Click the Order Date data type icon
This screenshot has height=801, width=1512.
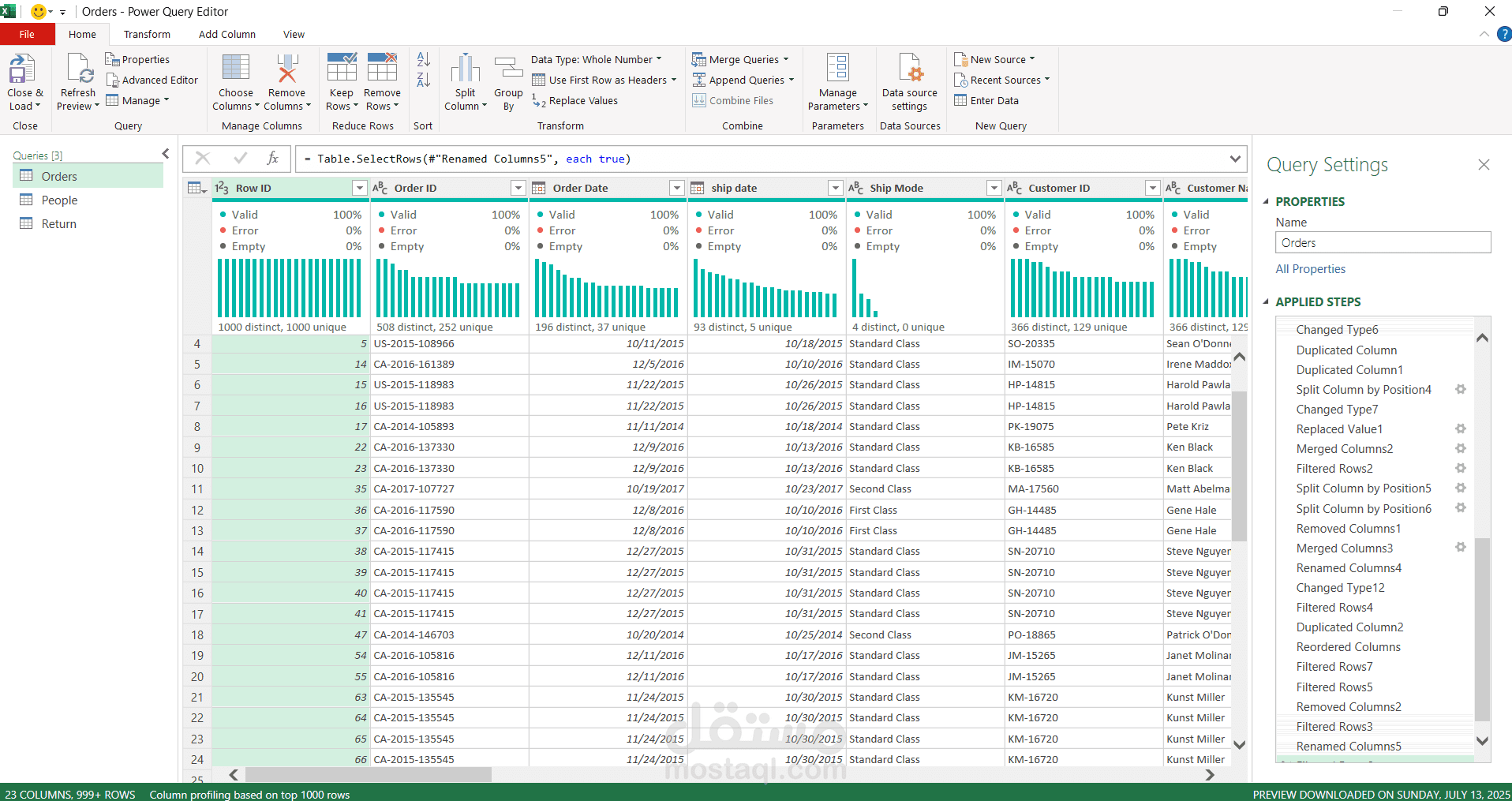coord(539,188)
